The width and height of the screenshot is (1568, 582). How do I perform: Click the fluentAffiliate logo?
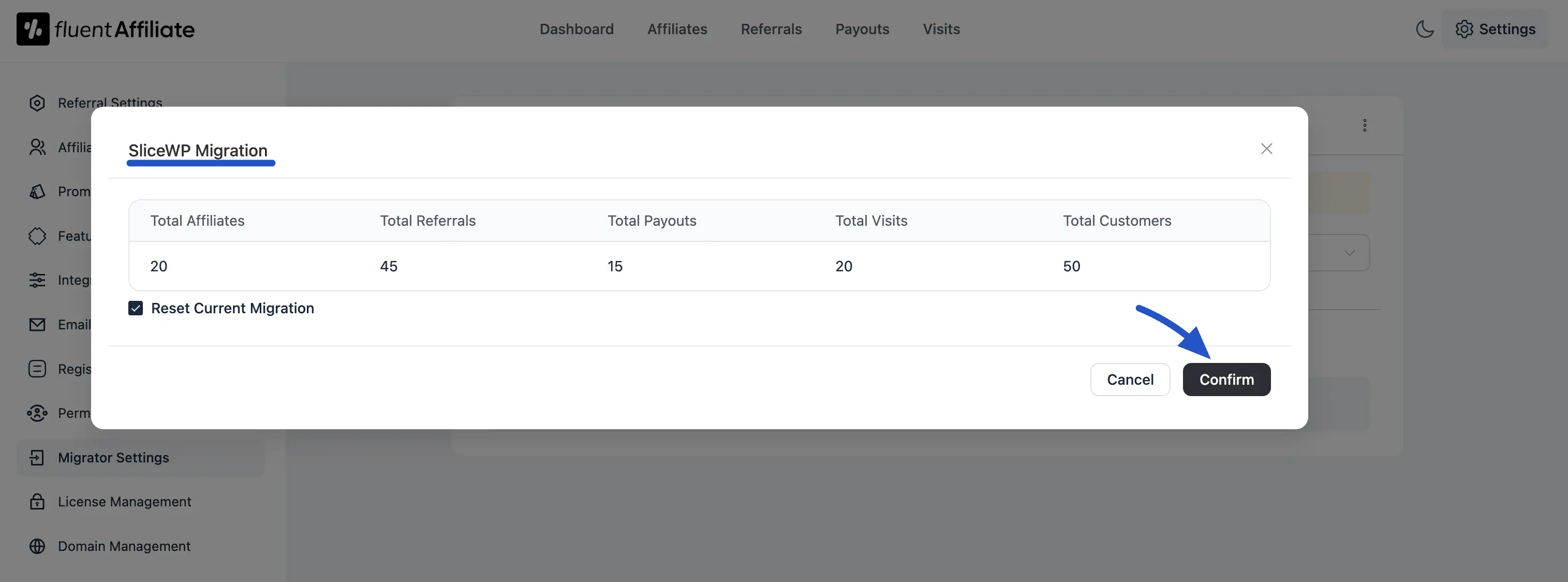pyautogui.click(x=105, y=28)
